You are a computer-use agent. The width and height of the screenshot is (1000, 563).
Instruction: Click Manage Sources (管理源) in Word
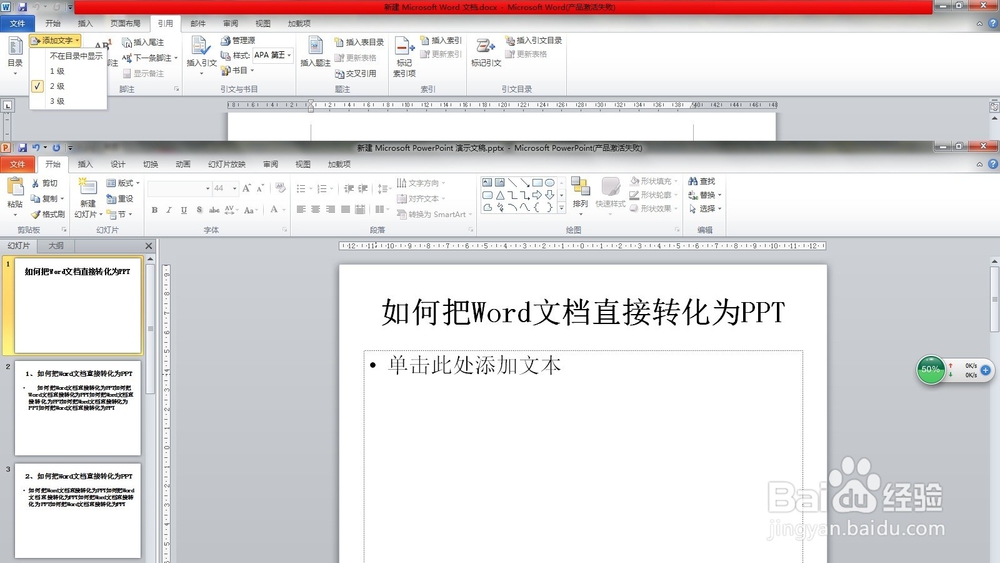[238, 40]
